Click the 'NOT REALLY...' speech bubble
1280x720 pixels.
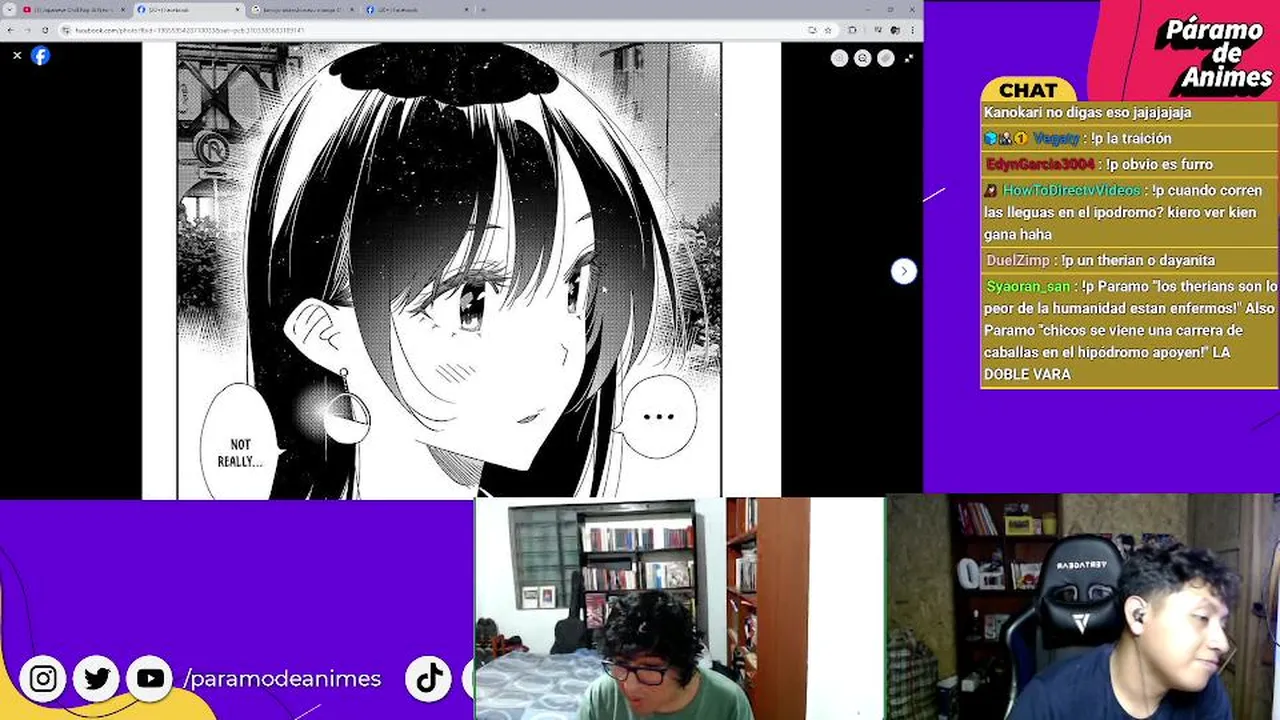click(x=240, y=444)
